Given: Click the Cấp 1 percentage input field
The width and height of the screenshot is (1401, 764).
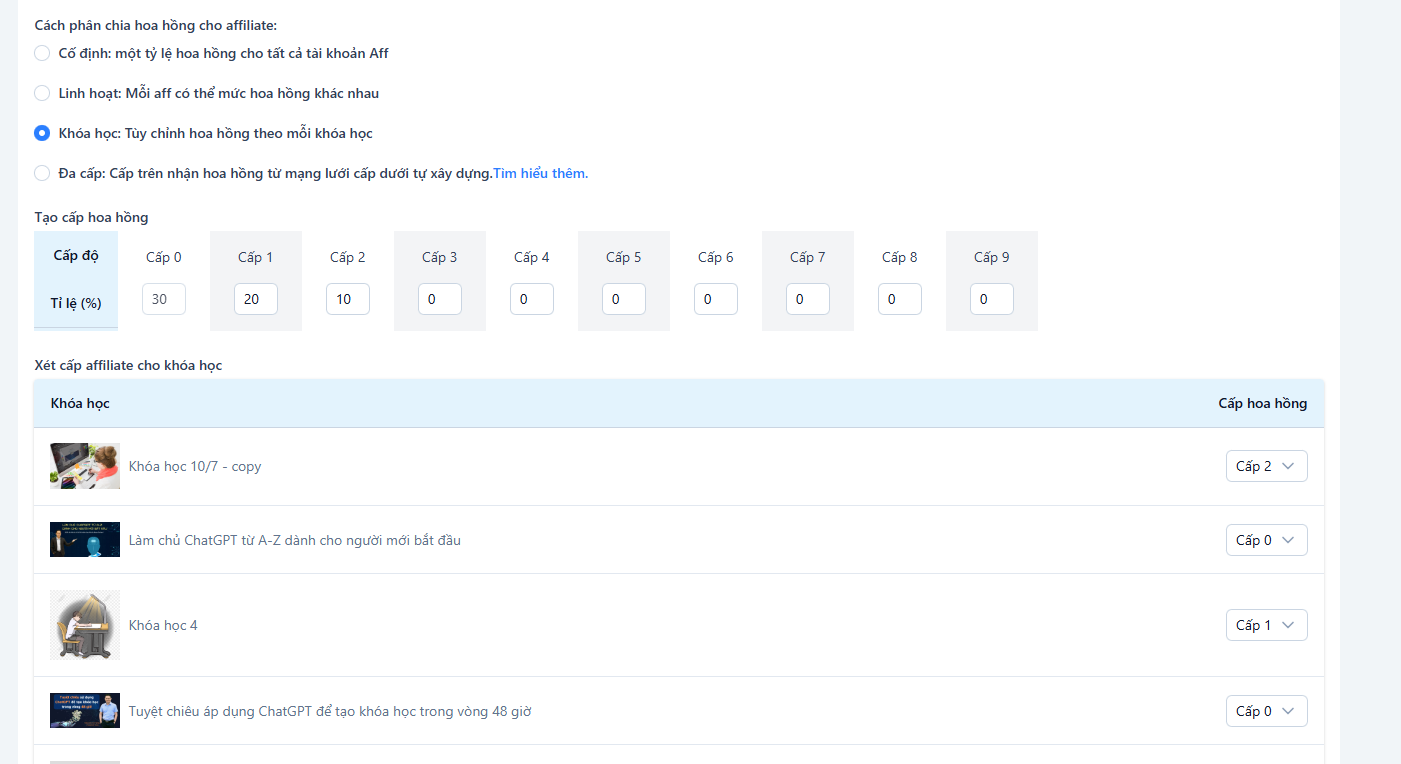Looking at the screenshot, I should (256, 299).
